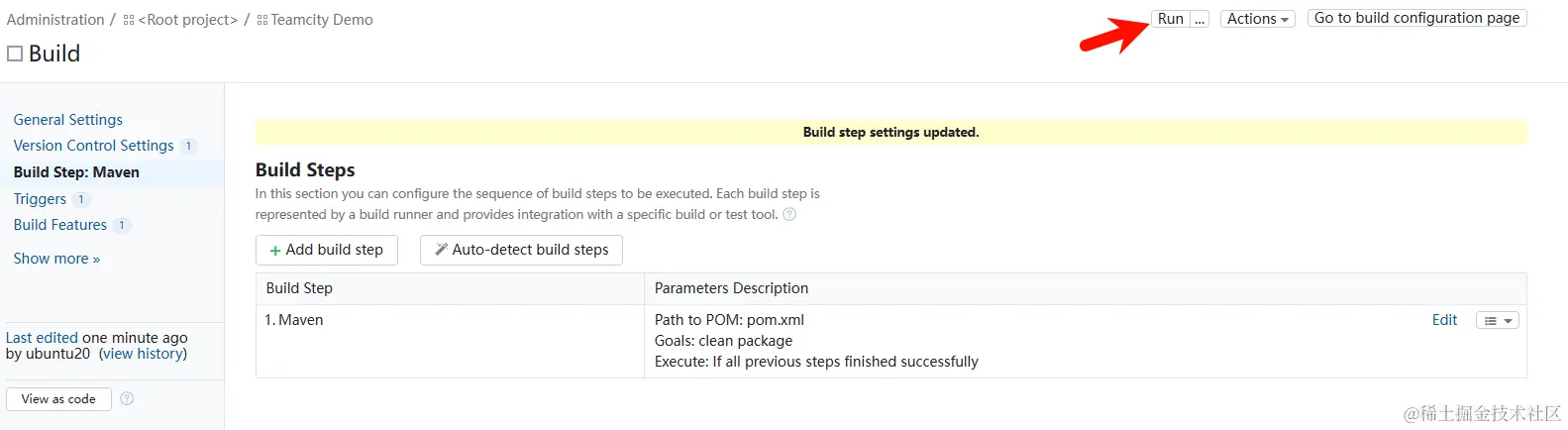Screen dimensions: 1568x430
Task: Click the plus icon on Add build step
Action: pos(275,251)
